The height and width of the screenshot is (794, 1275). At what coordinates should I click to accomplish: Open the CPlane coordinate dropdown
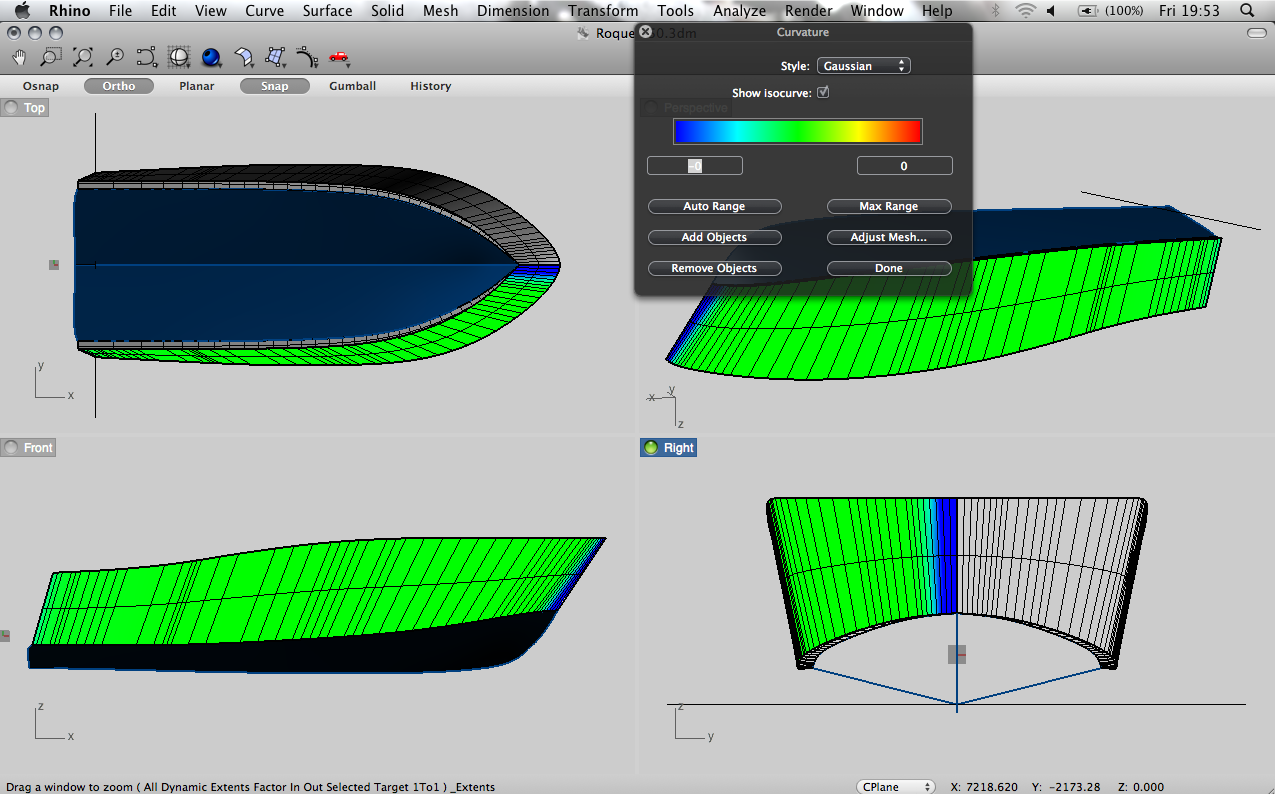[896, 787]
